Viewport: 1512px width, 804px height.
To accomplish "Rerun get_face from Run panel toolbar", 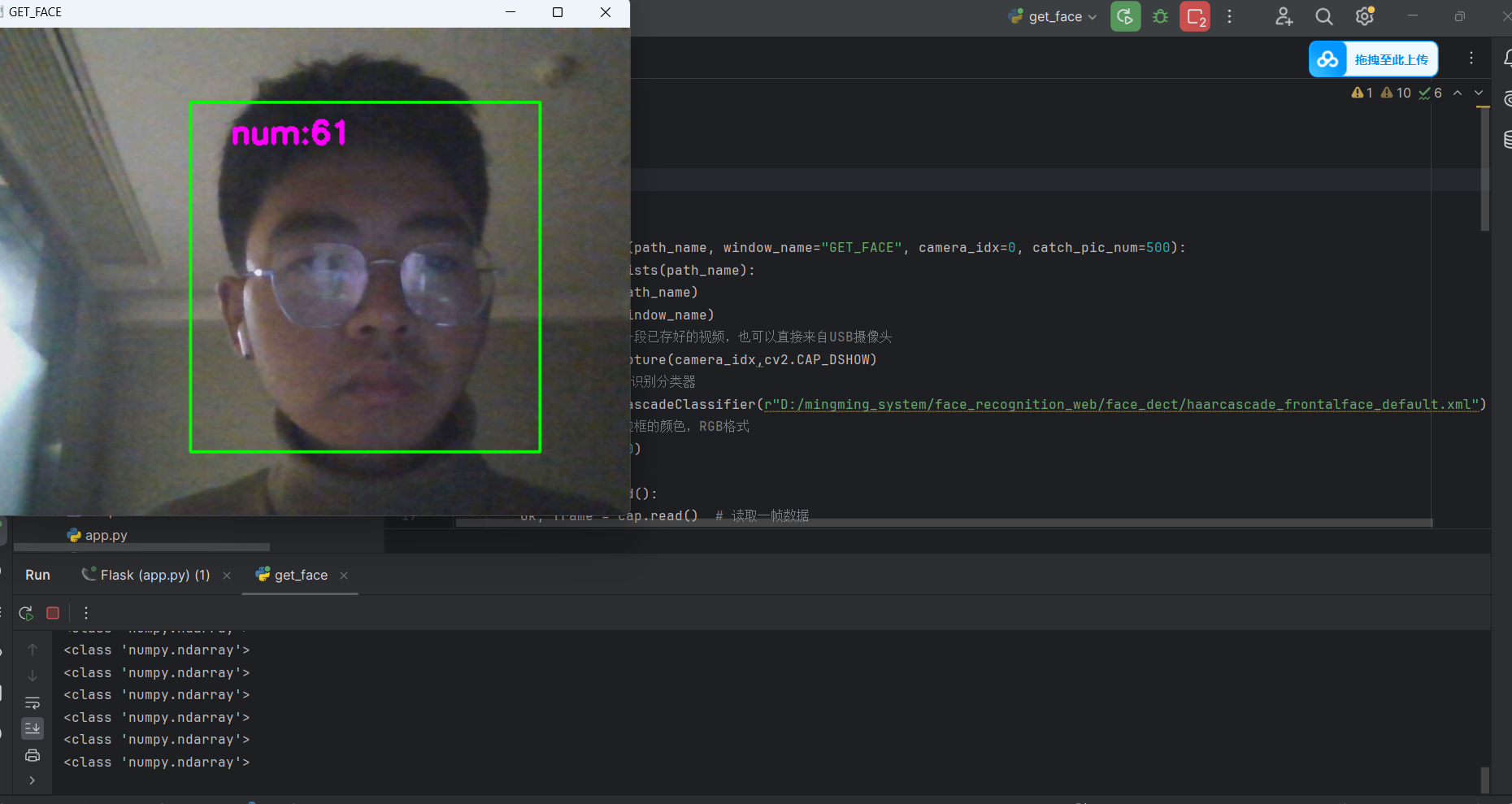I will point(26,613).
